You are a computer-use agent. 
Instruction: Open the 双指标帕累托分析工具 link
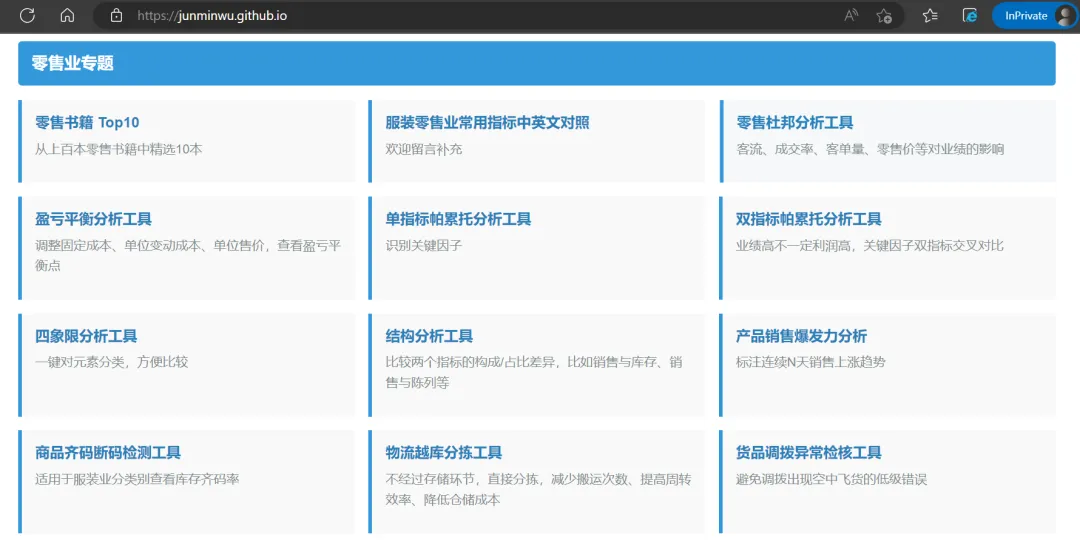809,219
